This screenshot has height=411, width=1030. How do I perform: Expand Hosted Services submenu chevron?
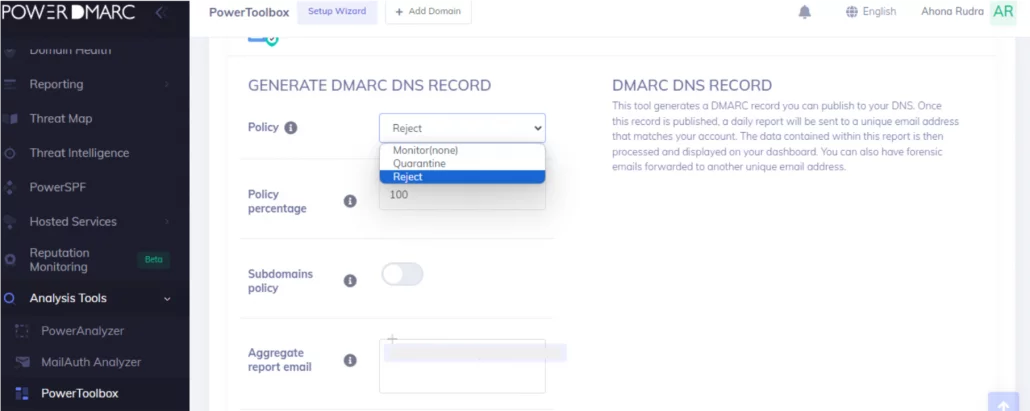[x=167, y=222]
